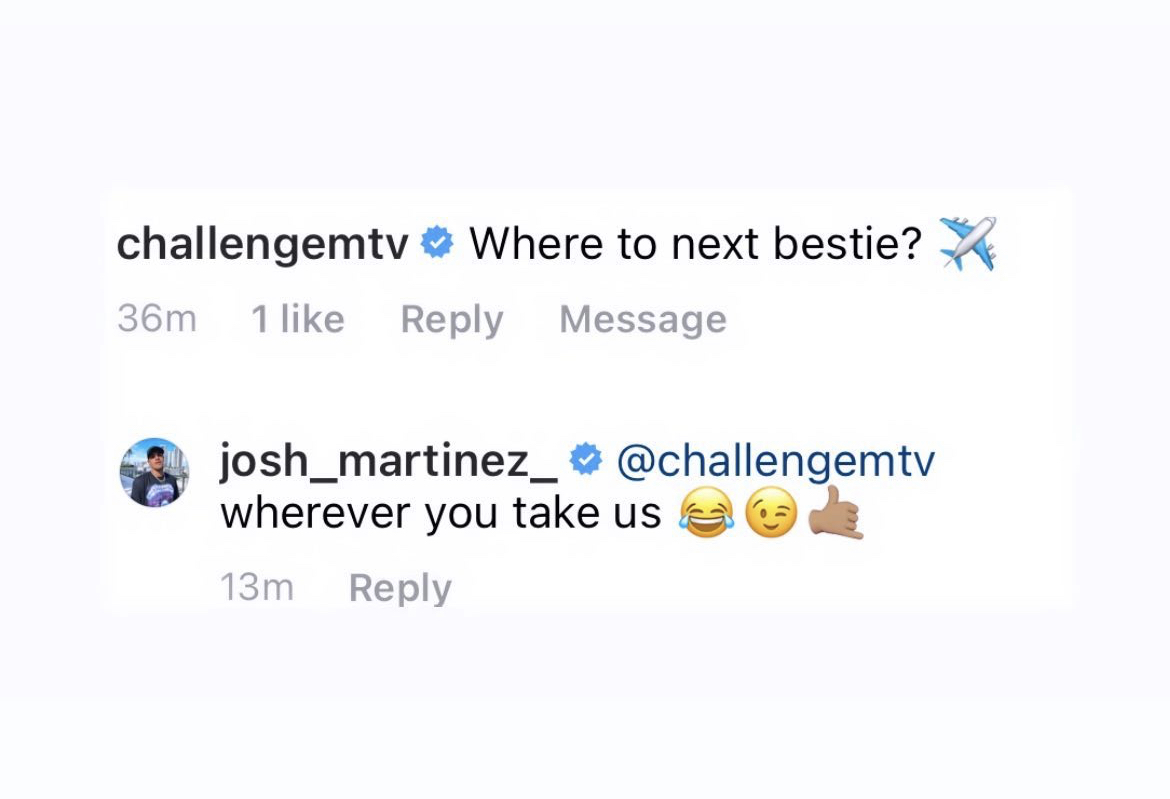Click the 13m timestamp
Viewport: 1170px width, 799px height.
click(x=257, y=588)
